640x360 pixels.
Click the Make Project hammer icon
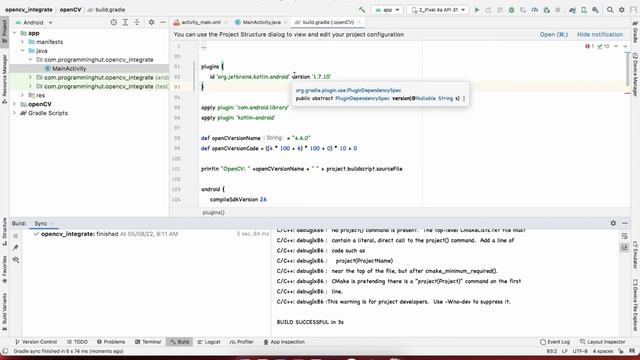point(362,9)
